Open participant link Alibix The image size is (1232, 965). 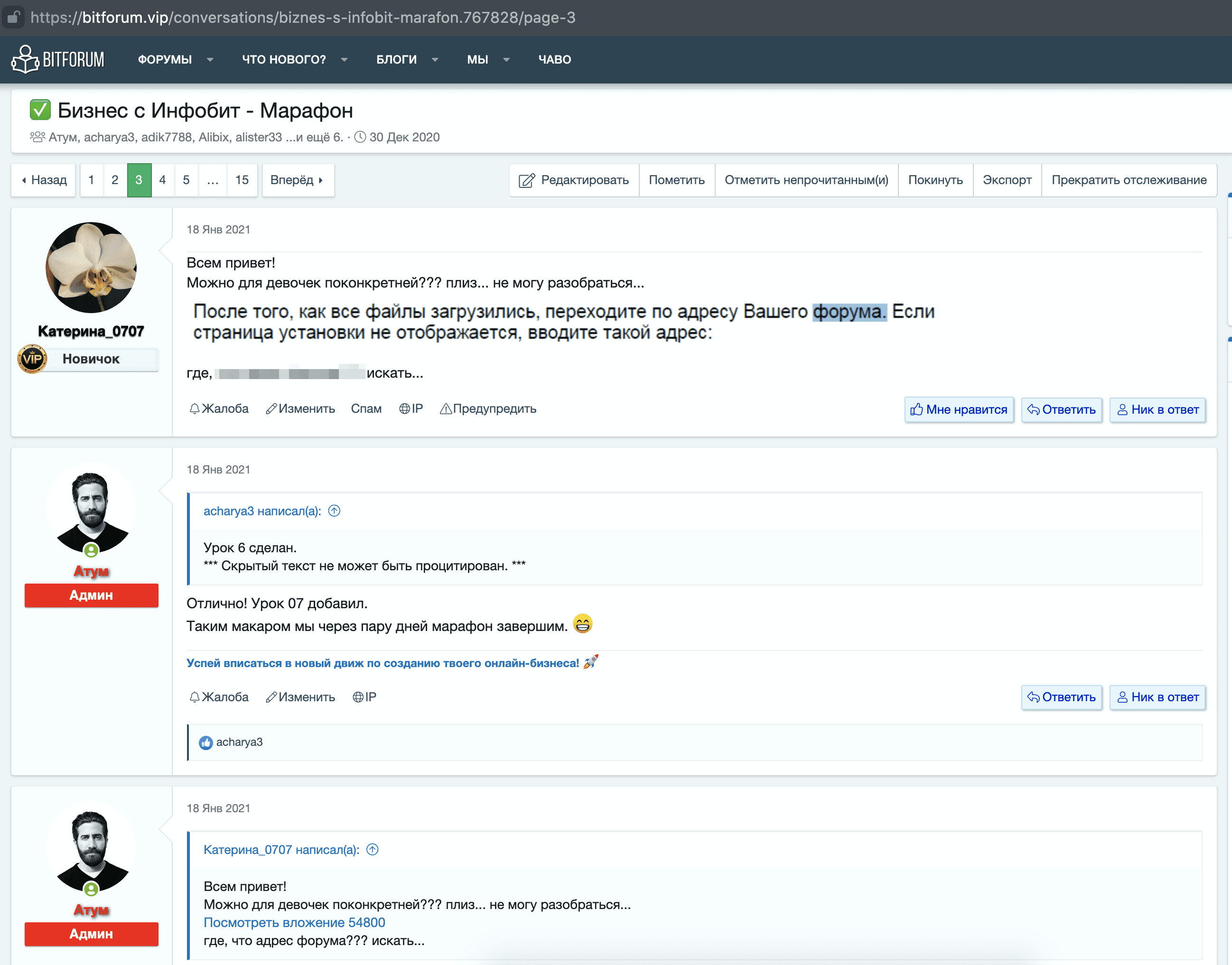point(214,137)
